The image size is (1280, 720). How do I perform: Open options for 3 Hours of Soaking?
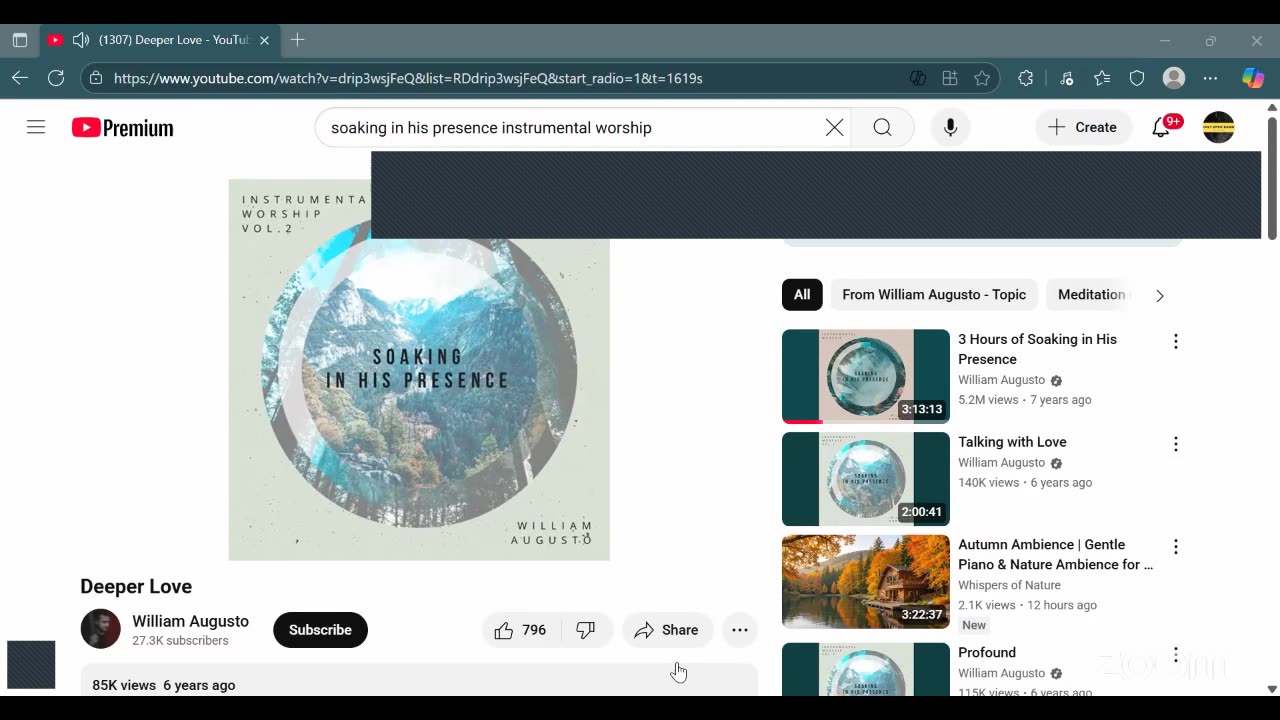coord(1176,341)
